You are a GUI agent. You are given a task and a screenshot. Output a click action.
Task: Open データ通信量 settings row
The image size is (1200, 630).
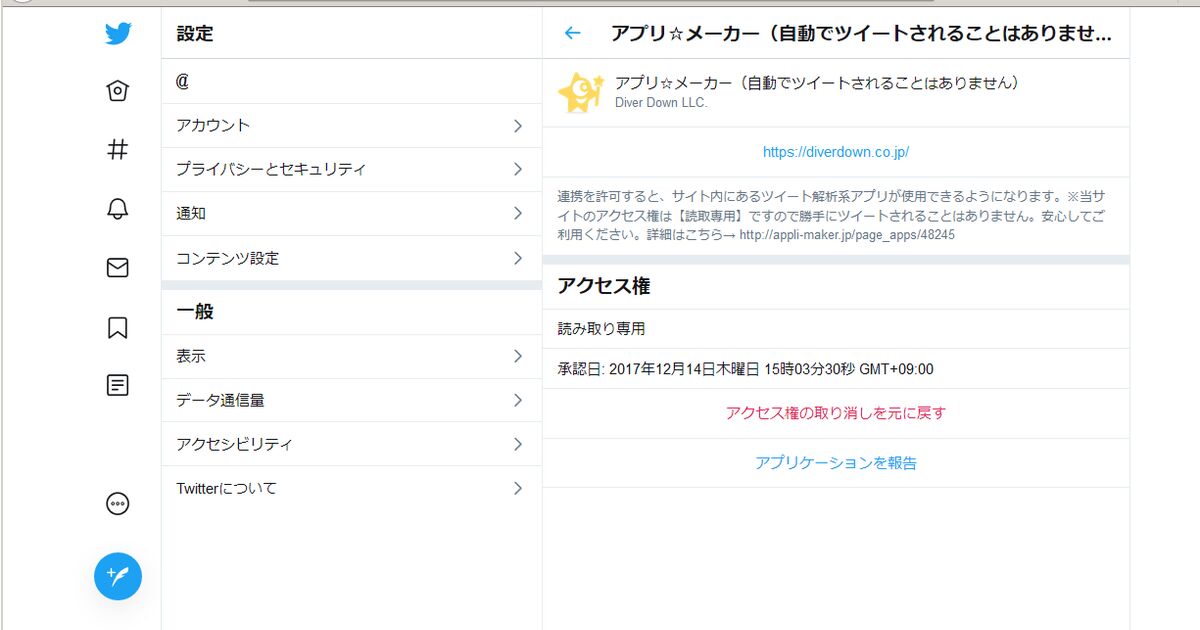pyautogui.click(x=351, y=400)
